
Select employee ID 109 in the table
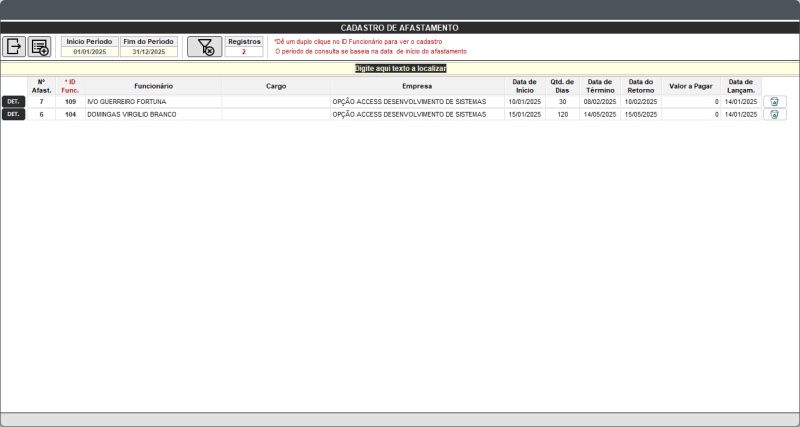tap(70, 102)
